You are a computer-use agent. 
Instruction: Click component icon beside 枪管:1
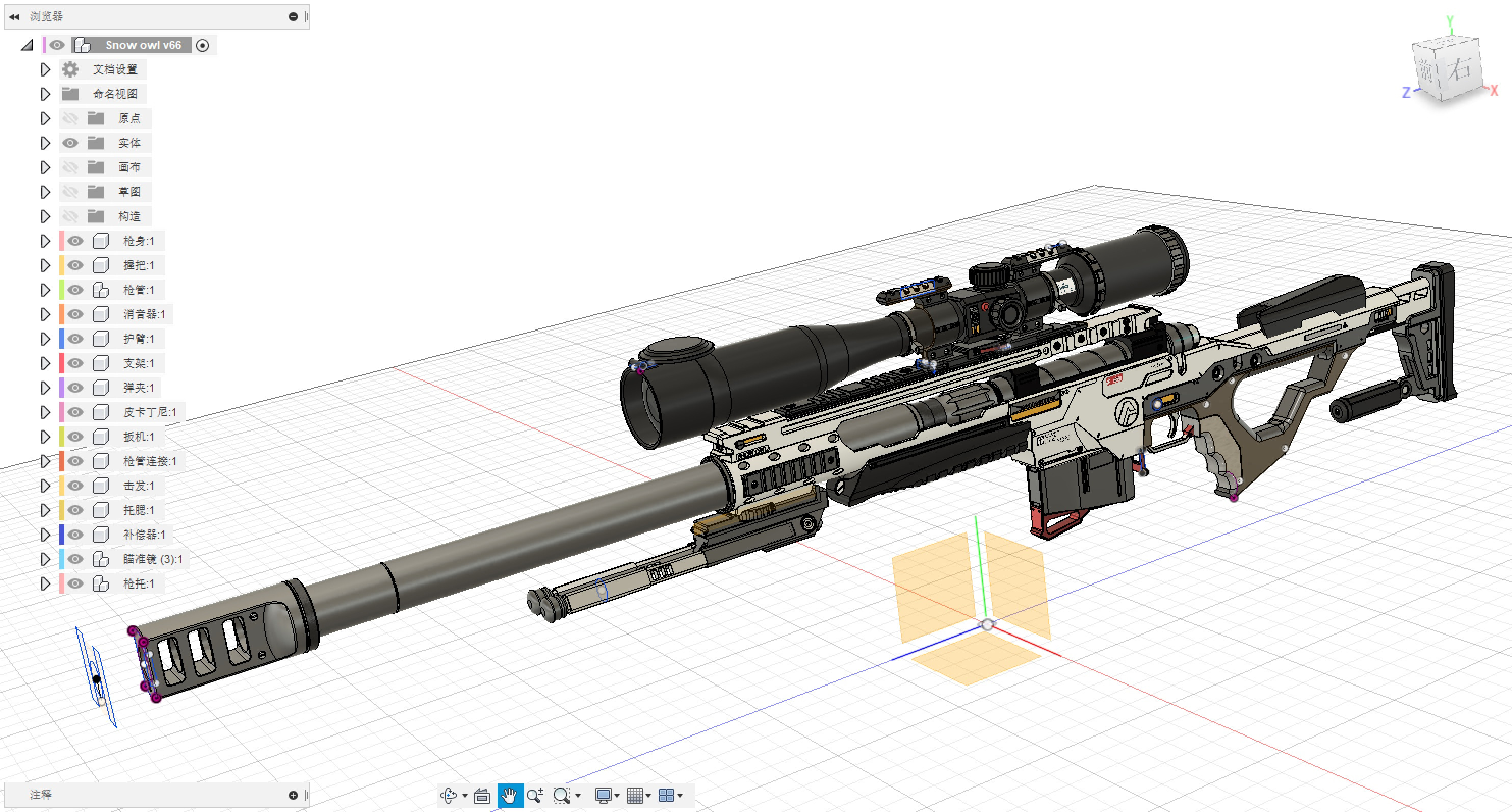[101, 290]
